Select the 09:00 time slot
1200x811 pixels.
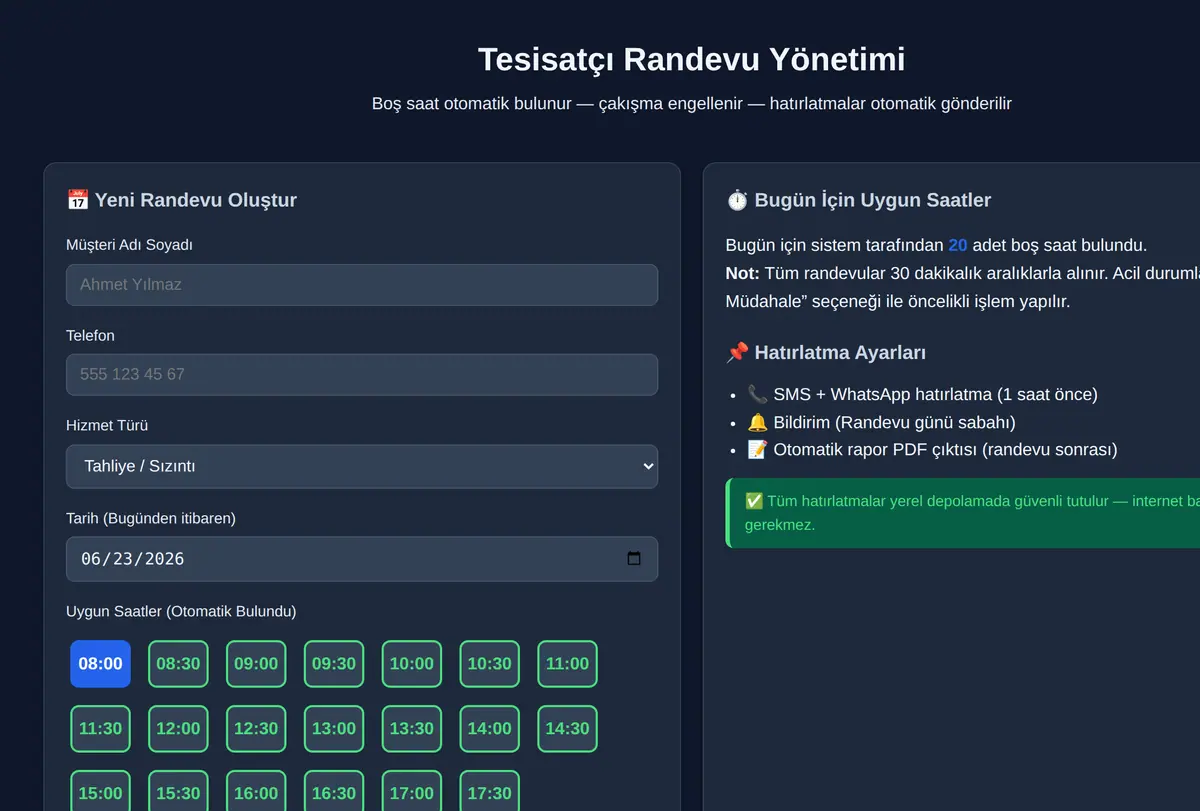tap(256, 664)
